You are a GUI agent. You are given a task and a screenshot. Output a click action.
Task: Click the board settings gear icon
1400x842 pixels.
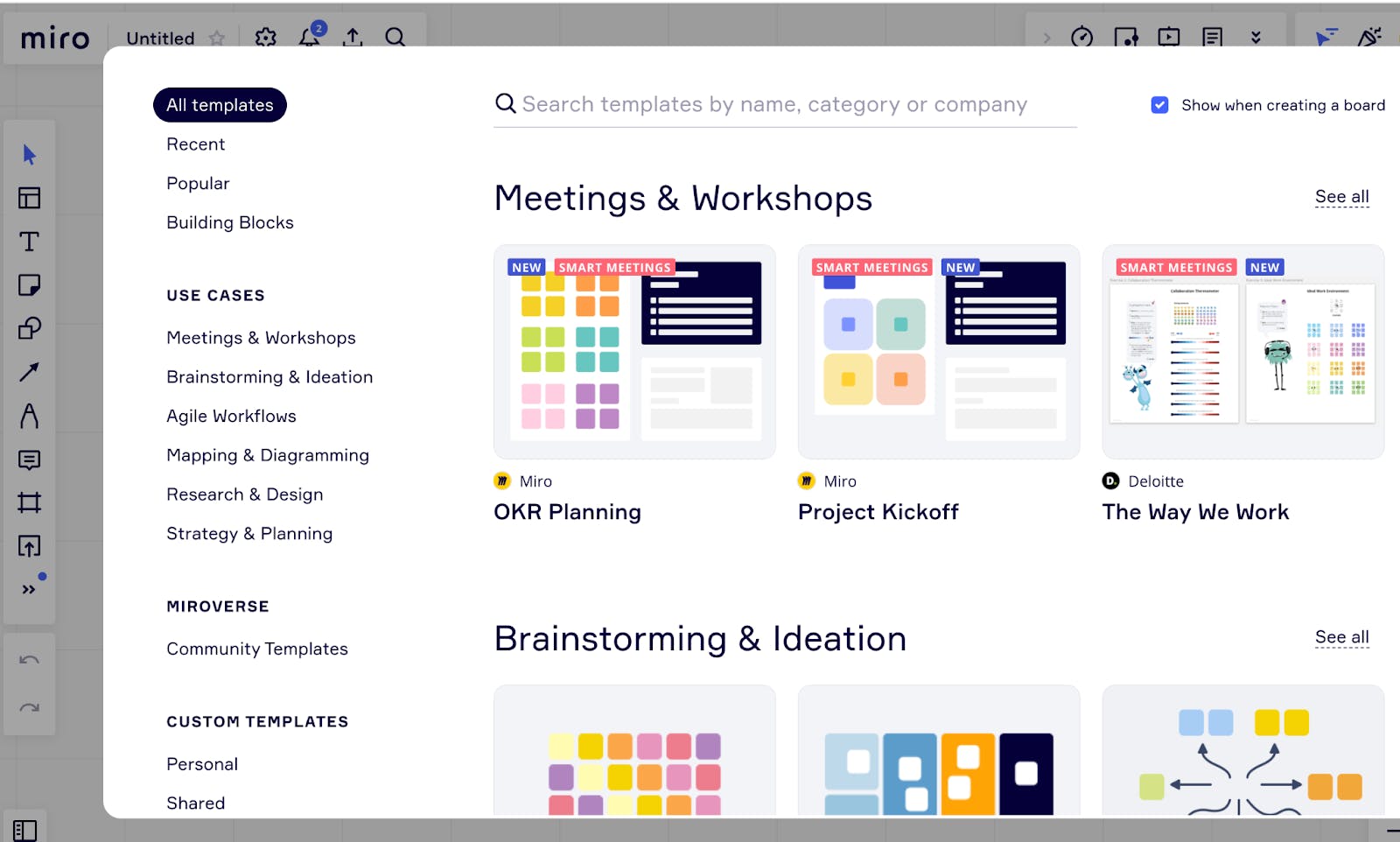click(265, 38)
